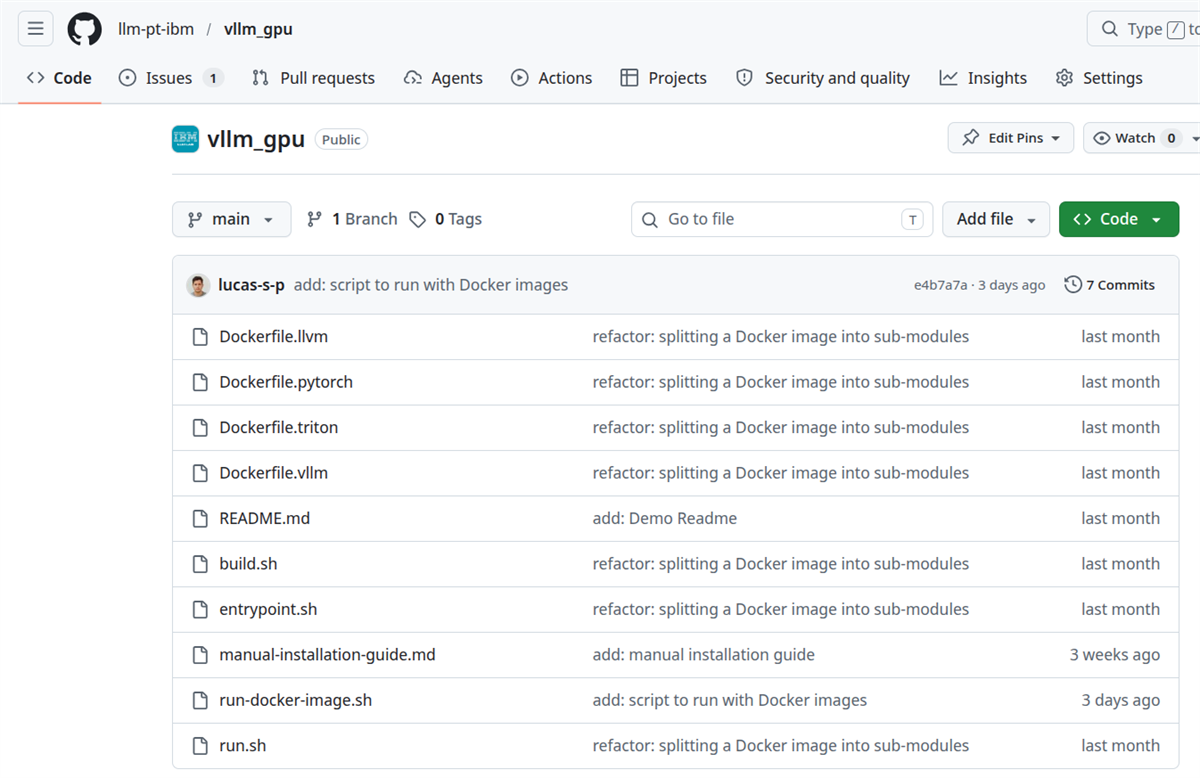Viewport: 1200px width, 778px height.
Task: Click the Public visibility badge
Action: tap(341, 139)
